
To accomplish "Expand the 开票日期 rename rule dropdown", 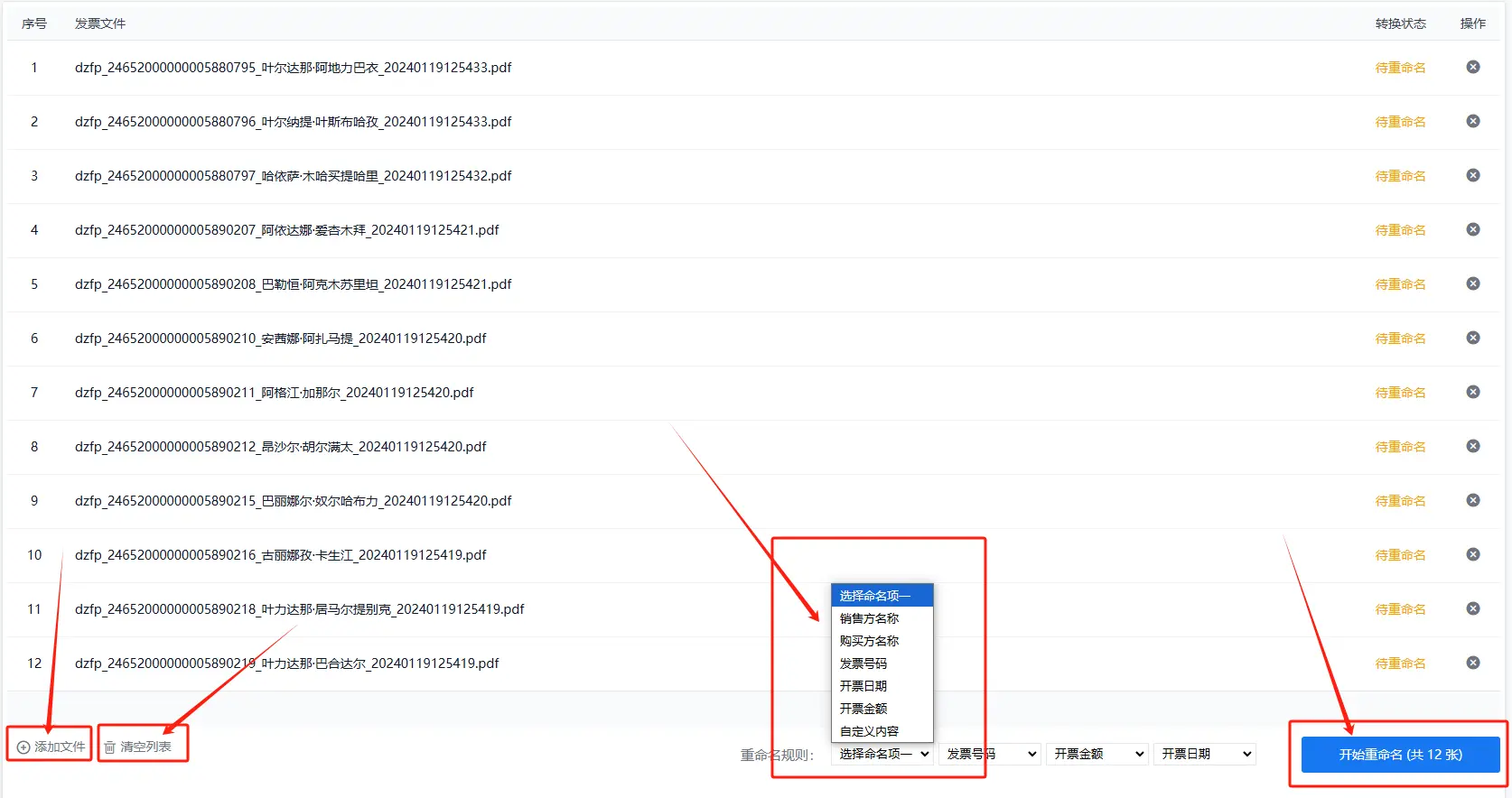I will 1205,754.
